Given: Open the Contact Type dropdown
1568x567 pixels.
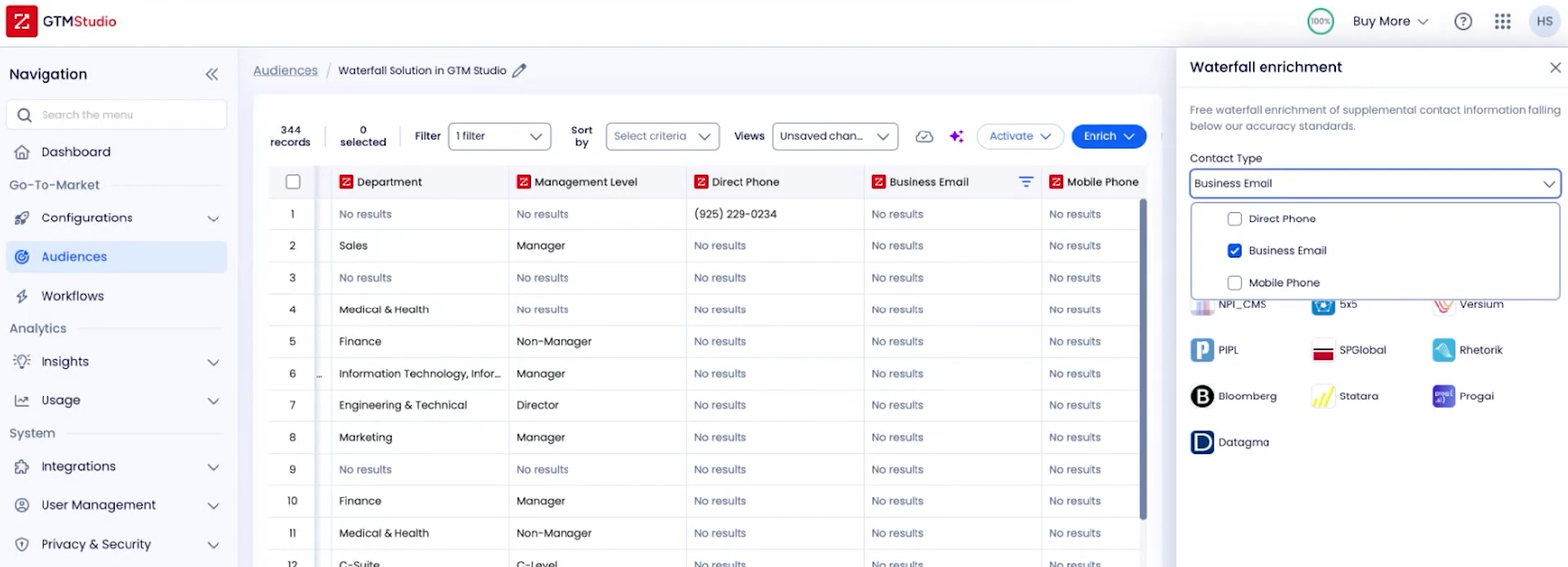Looking at the screenshot, I should [1375, 183].
